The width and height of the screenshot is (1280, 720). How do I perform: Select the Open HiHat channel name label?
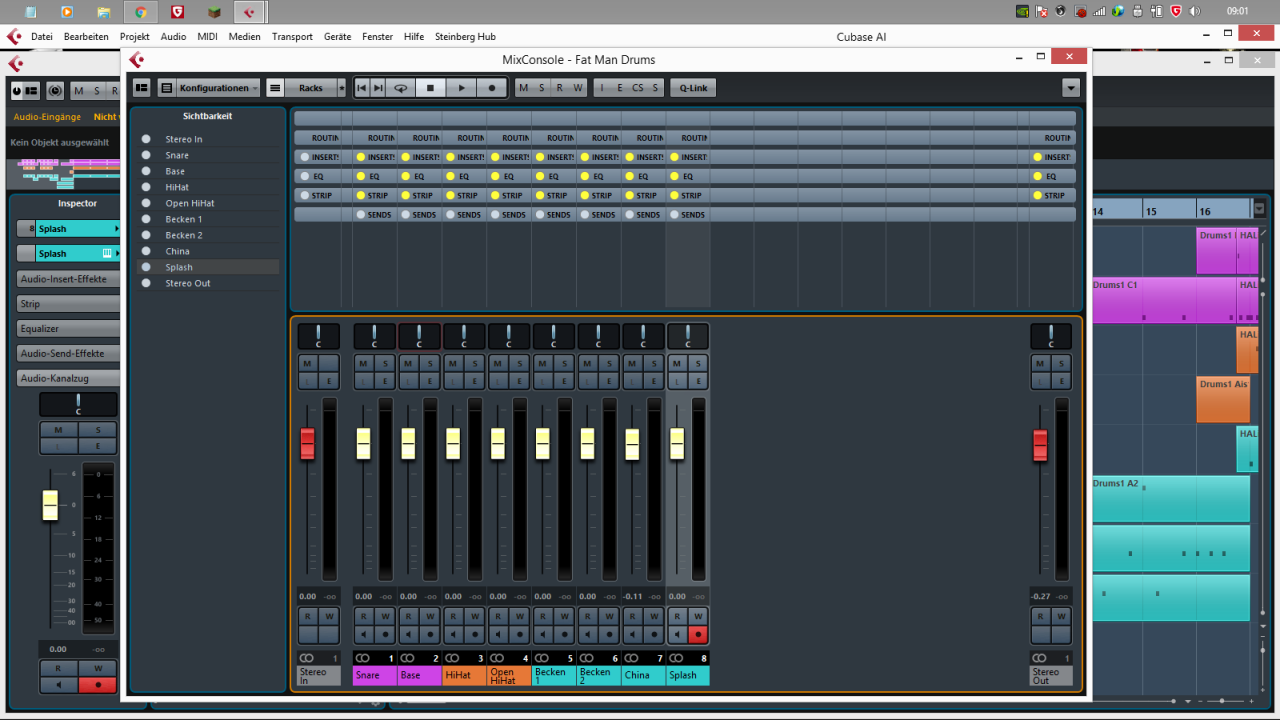[509, 676]
